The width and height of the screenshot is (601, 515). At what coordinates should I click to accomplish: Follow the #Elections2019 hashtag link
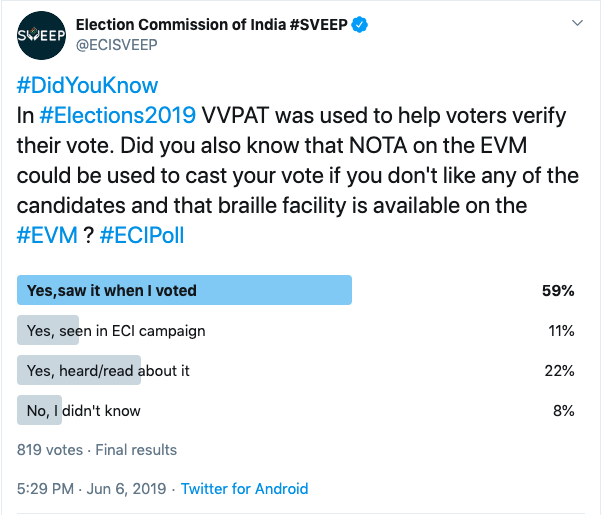point(118,115)
